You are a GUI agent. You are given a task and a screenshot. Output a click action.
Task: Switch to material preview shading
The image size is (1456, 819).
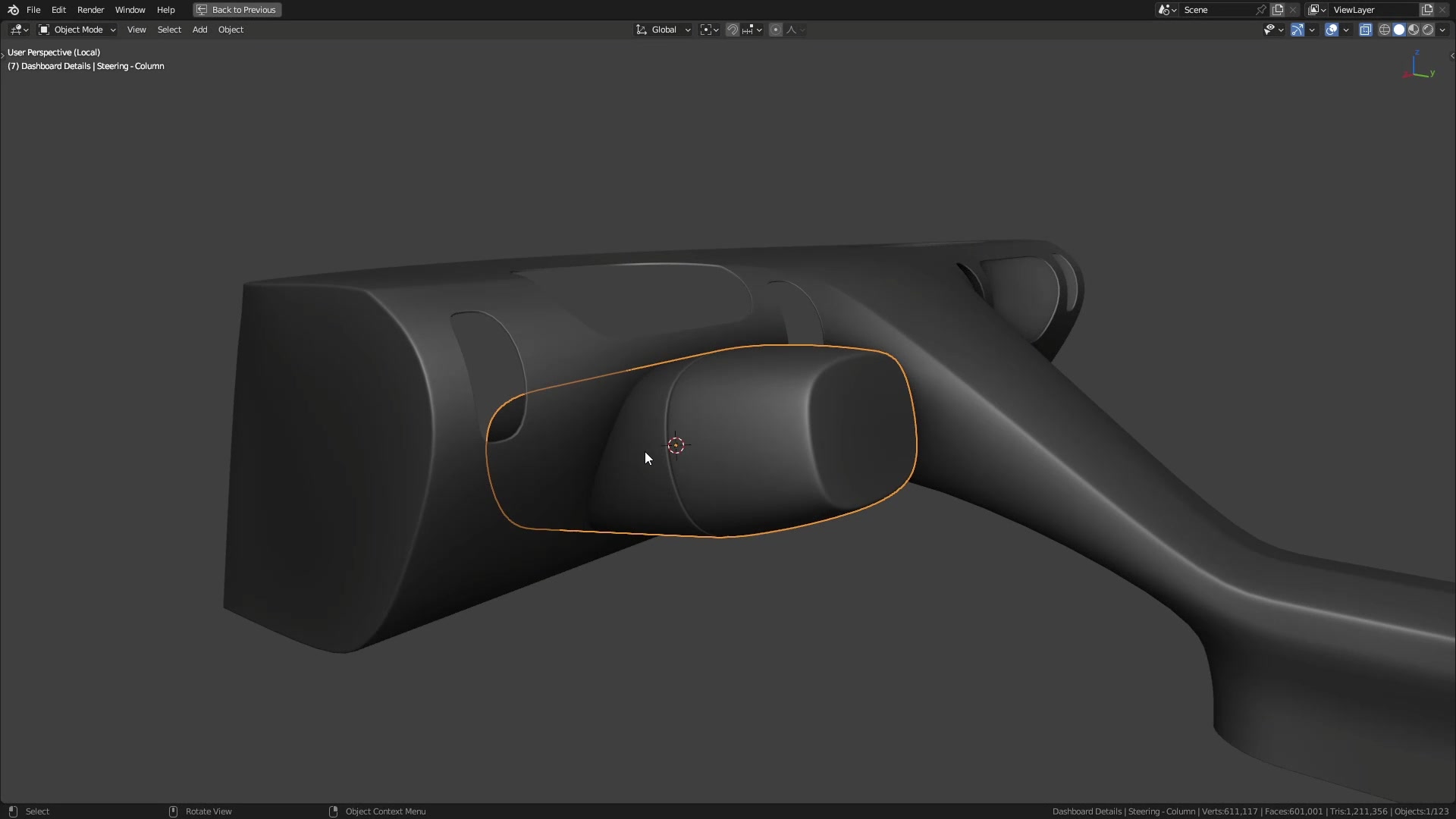pyautogui.click(x=1414, y=30)
